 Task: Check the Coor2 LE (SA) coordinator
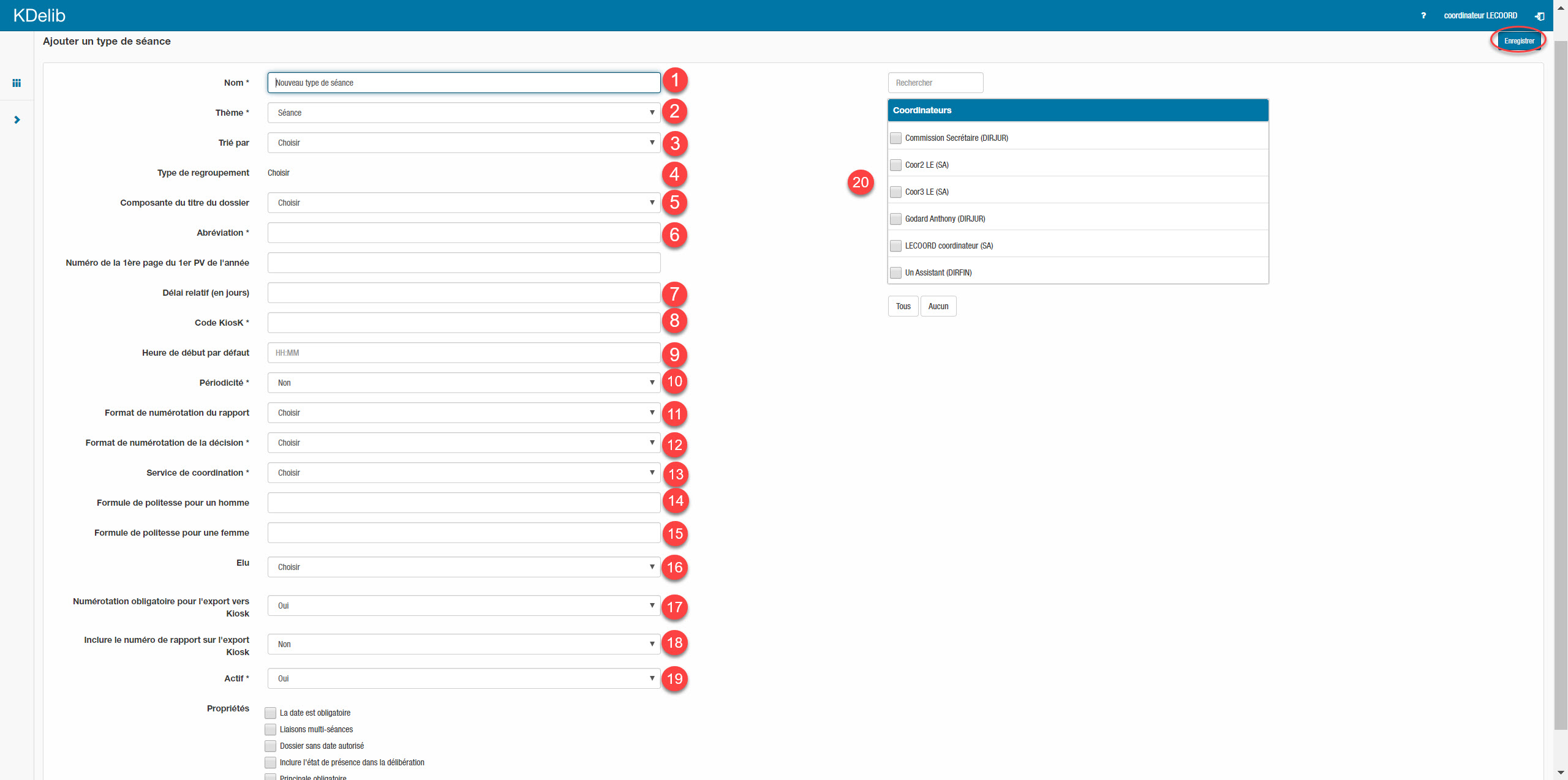pos(895,165)
